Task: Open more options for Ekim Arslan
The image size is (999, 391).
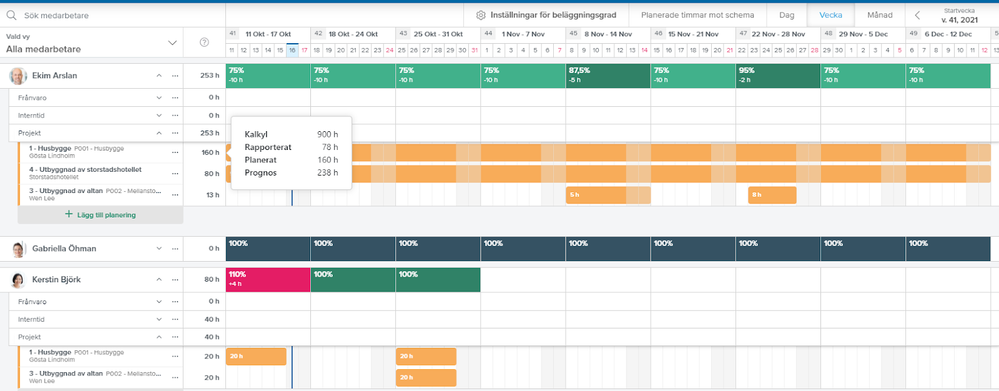Action: [175, 76]
